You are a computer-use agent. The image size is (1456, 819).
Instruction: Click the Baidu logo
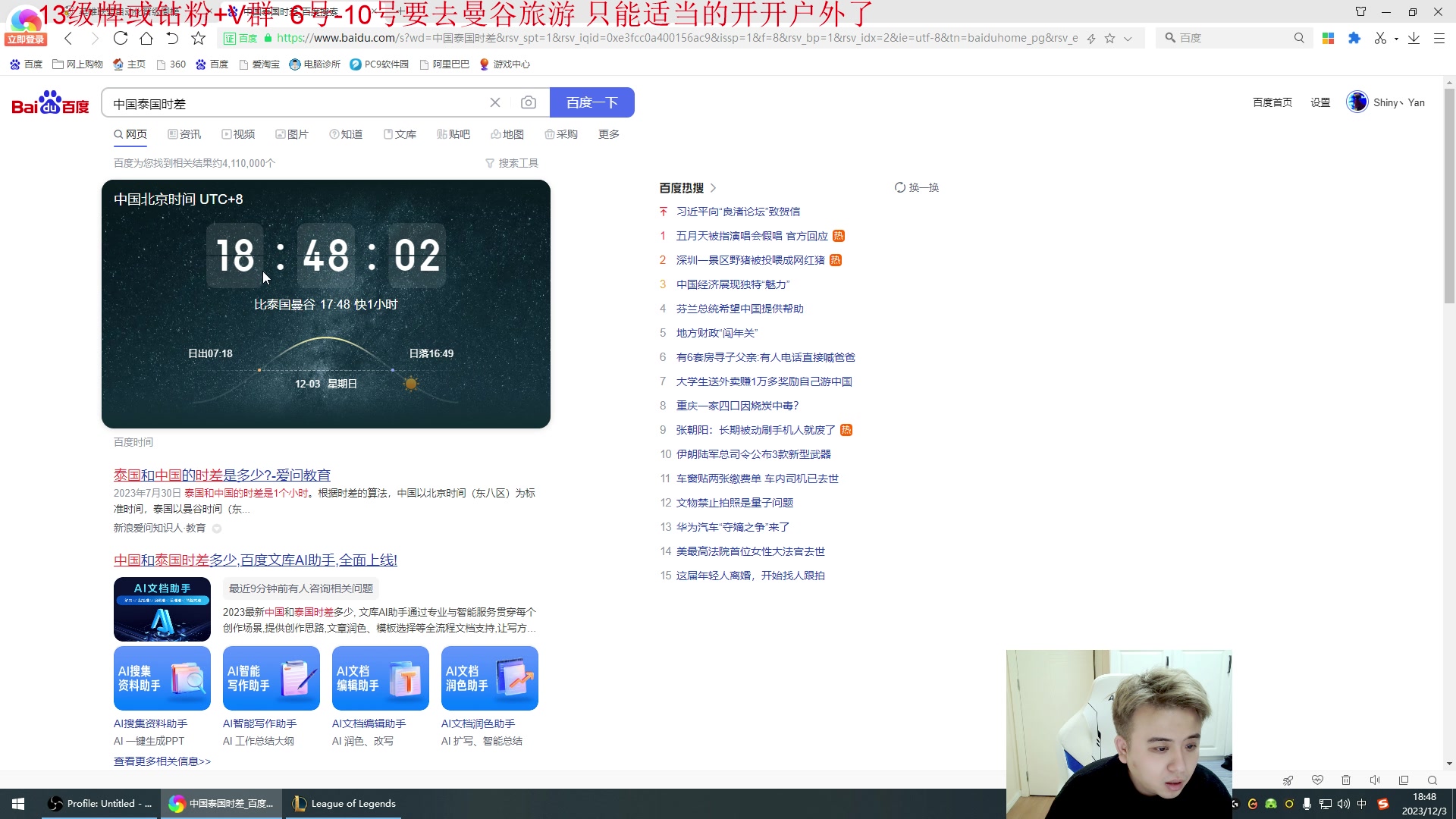coord(50,103)
